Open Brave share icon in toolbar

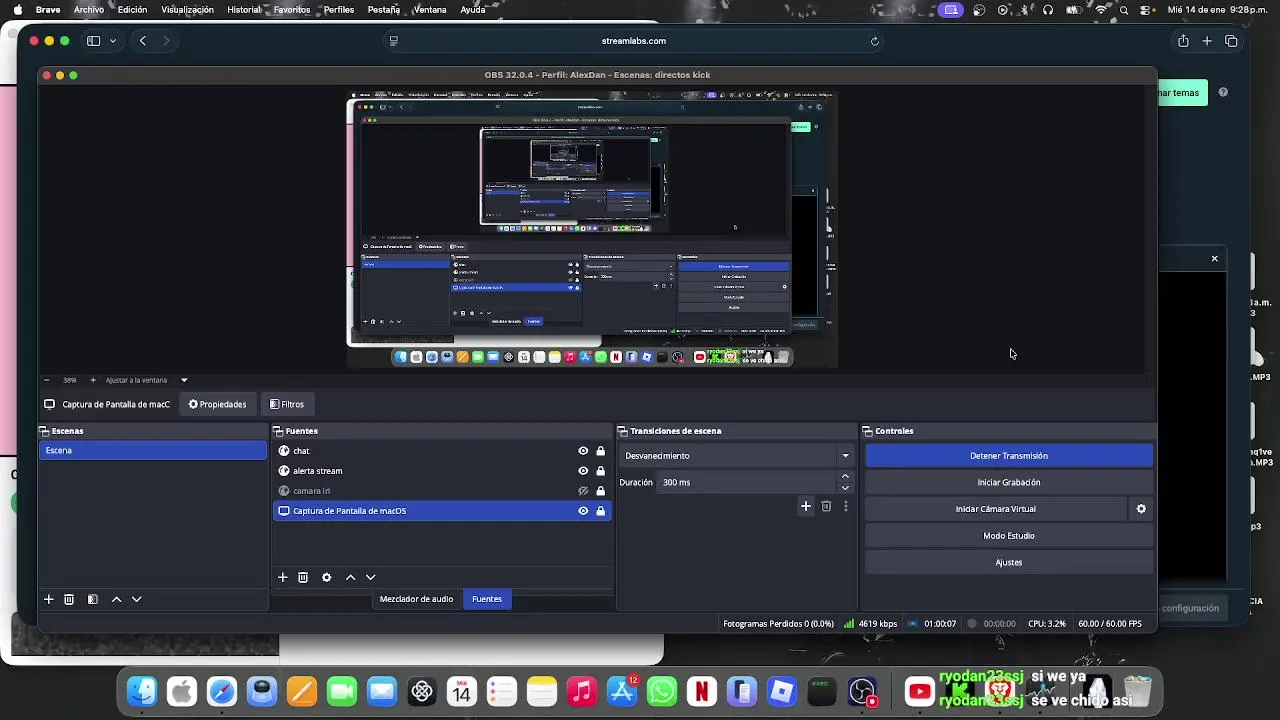[x=1183, y=41]
